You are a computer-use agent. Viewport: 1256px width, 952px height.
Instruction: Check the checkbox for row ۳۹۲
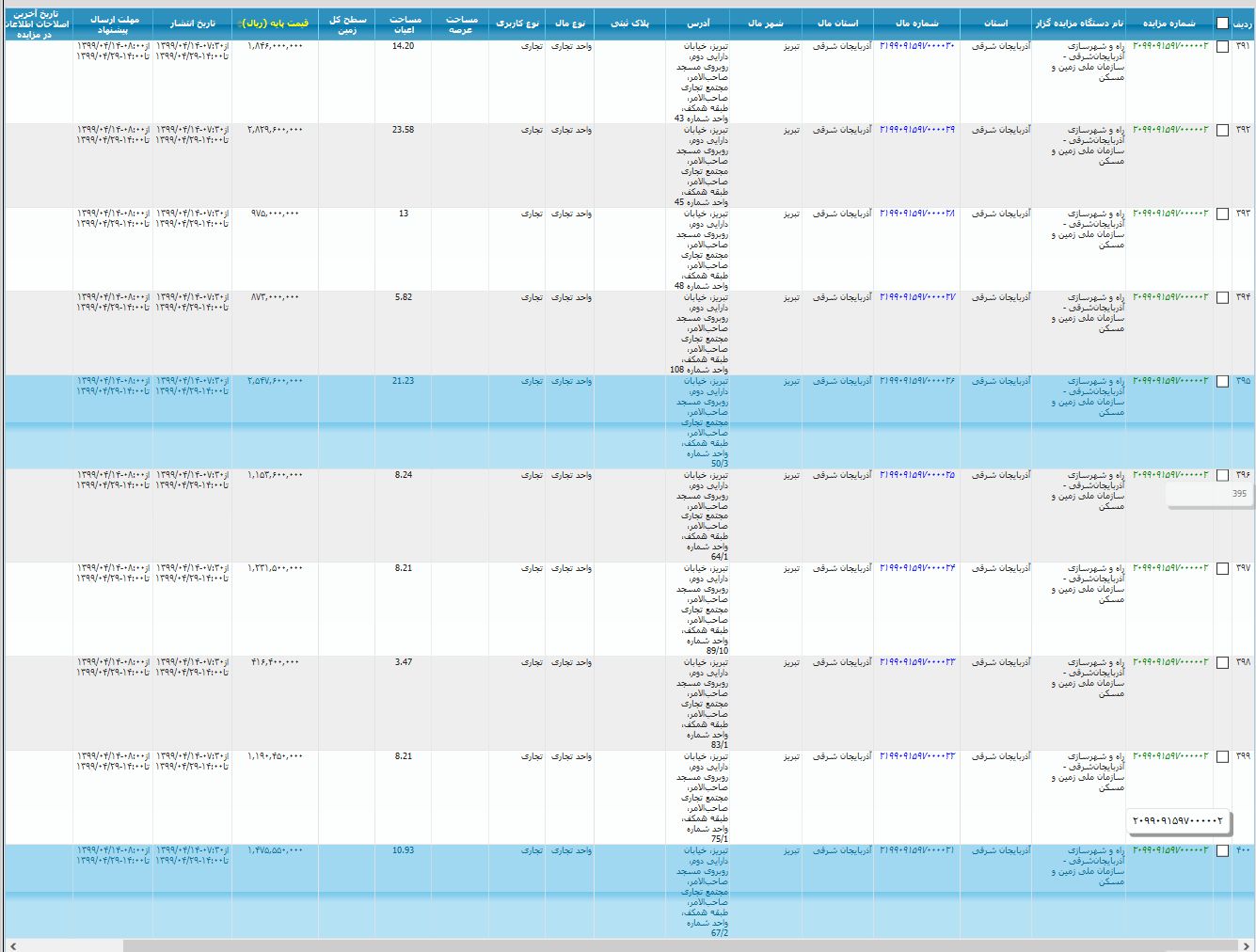coord(1222,131)
